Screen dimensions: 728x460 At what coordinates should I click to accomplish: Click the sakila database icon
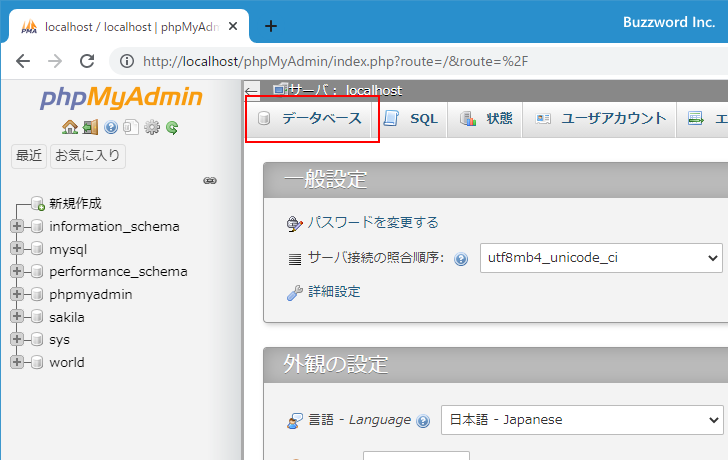pos(37,317)
